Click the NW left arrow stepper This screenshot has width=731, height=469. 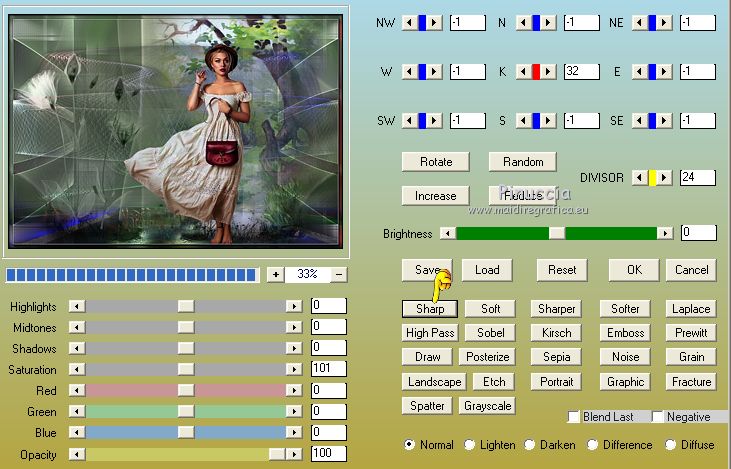click(x=410, y=22)
